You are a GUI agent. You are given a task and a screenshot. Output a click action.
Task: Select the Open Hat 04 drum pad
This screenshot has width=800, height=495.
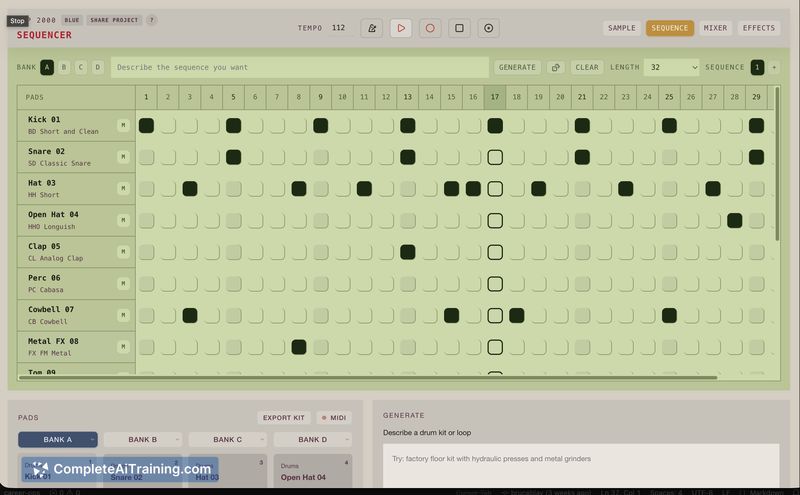pyautogui.click(x=313, y=471)
